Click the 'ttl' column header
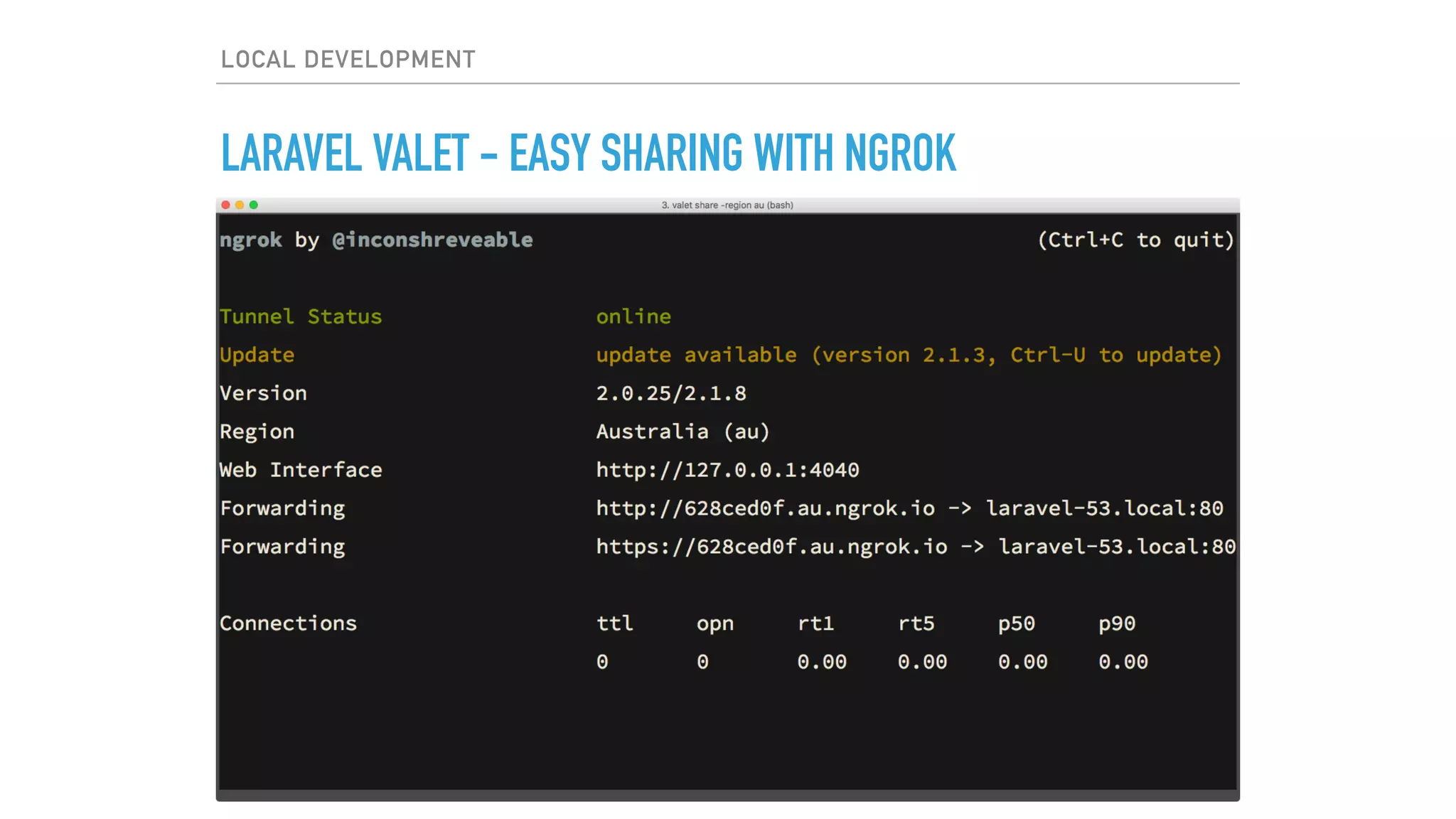Screen dimensions: 1456x819 point(615,623)
